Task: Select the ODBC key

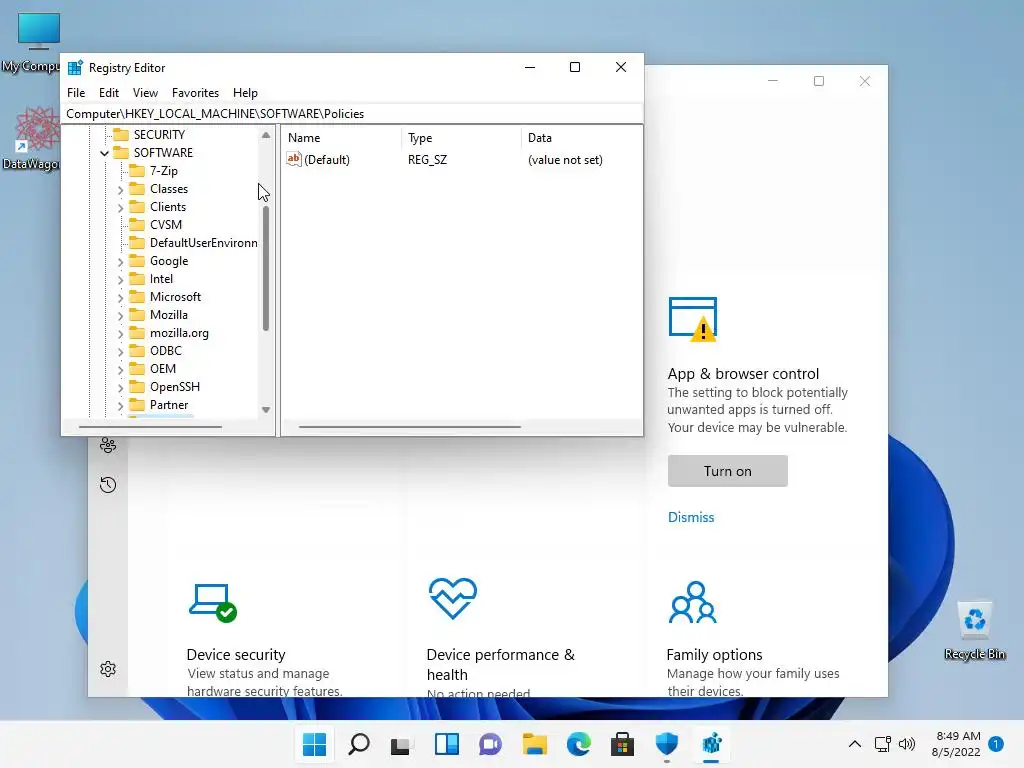Action: pyautogui.click(x=165, y=351)
